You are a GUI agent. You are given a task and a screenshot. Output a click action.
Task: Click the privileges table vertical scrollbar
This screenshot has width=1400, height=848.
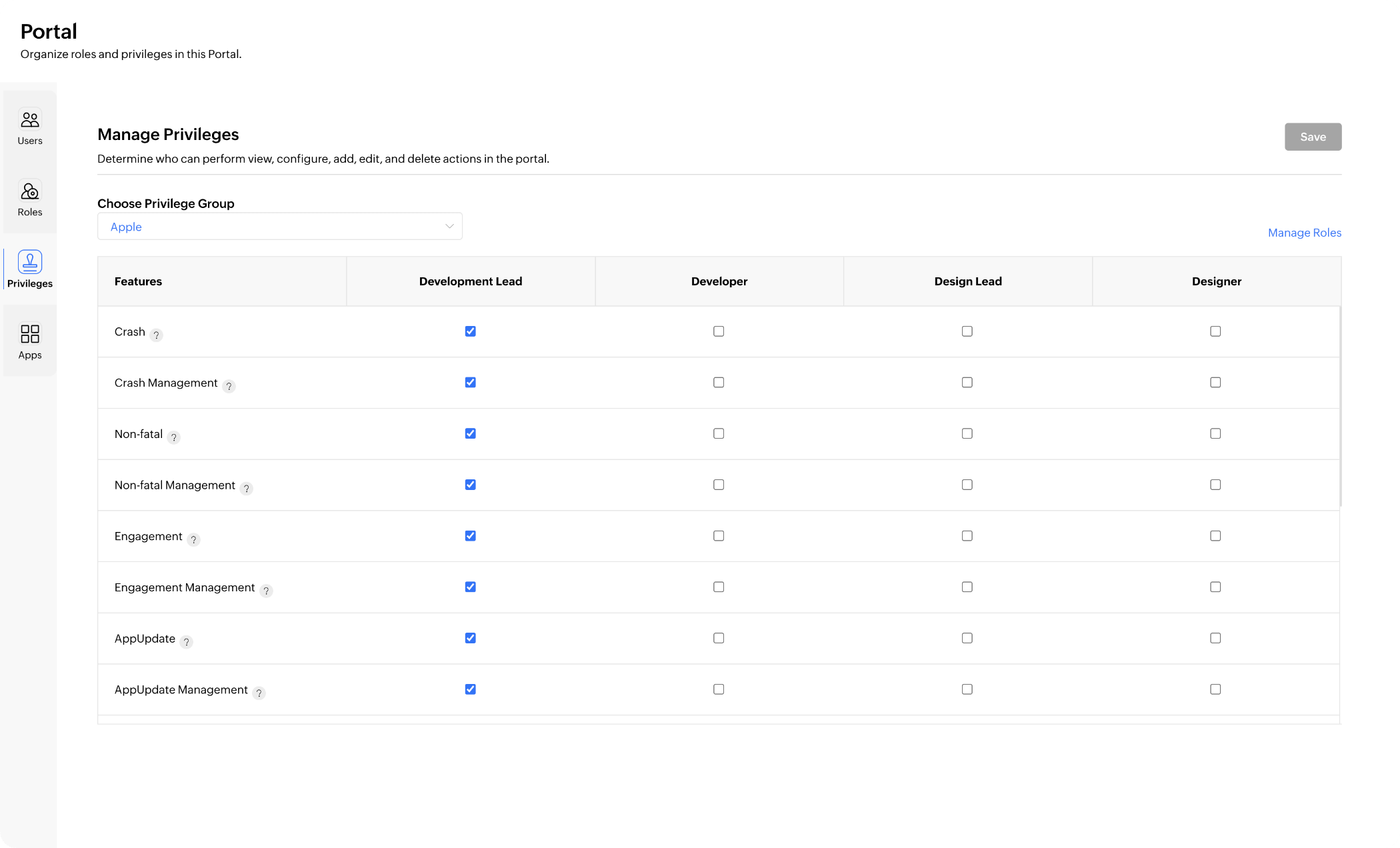click(1340, 407)
